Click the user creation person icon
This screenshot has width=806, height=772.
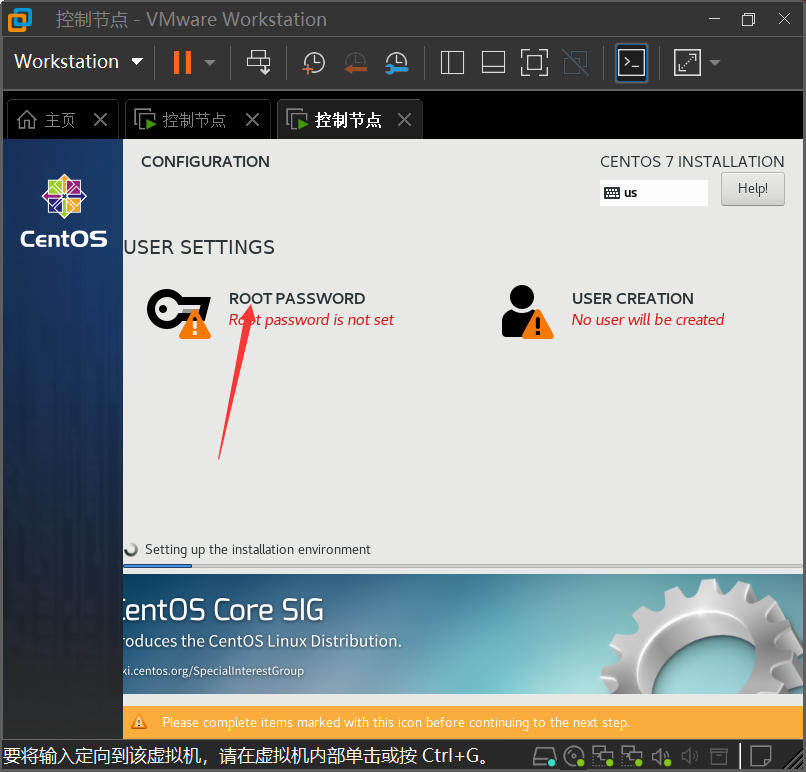[527, 312]
